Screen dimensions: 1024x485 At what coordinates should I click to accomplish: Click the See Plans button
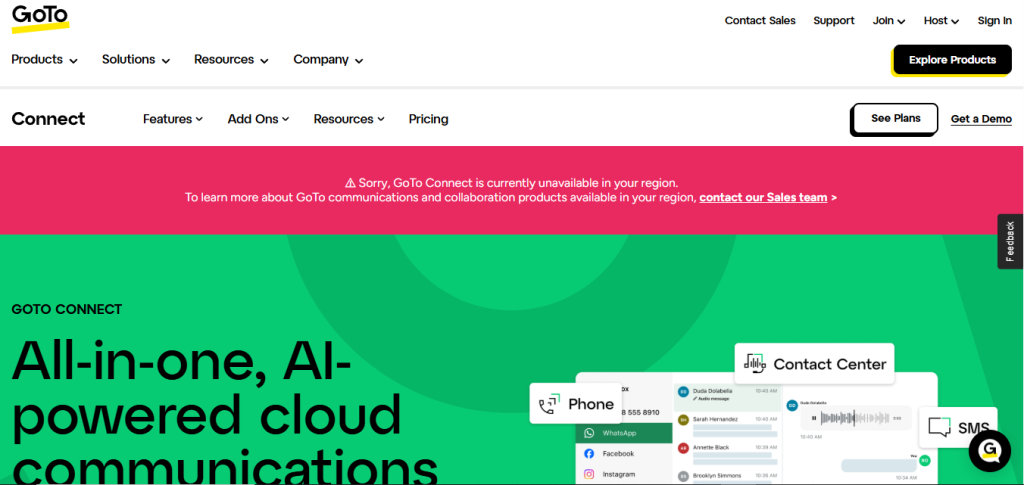(x=895, y=118)
